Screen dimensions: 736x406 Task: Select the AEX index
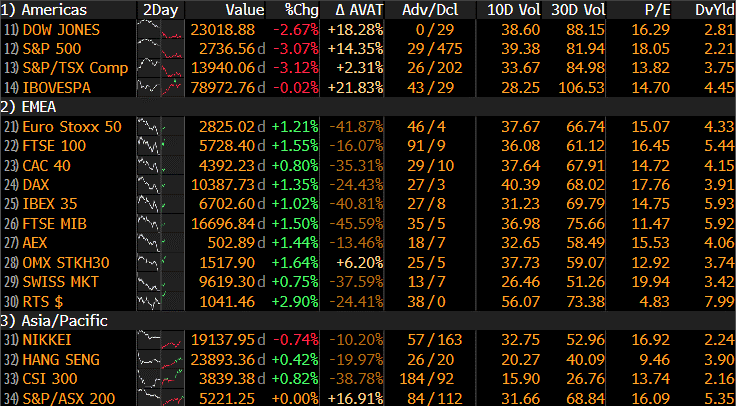tap(35, 243)
